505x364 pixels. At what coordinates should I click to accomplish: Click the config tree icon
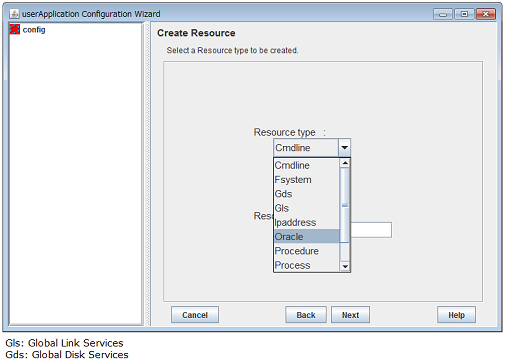15,29
